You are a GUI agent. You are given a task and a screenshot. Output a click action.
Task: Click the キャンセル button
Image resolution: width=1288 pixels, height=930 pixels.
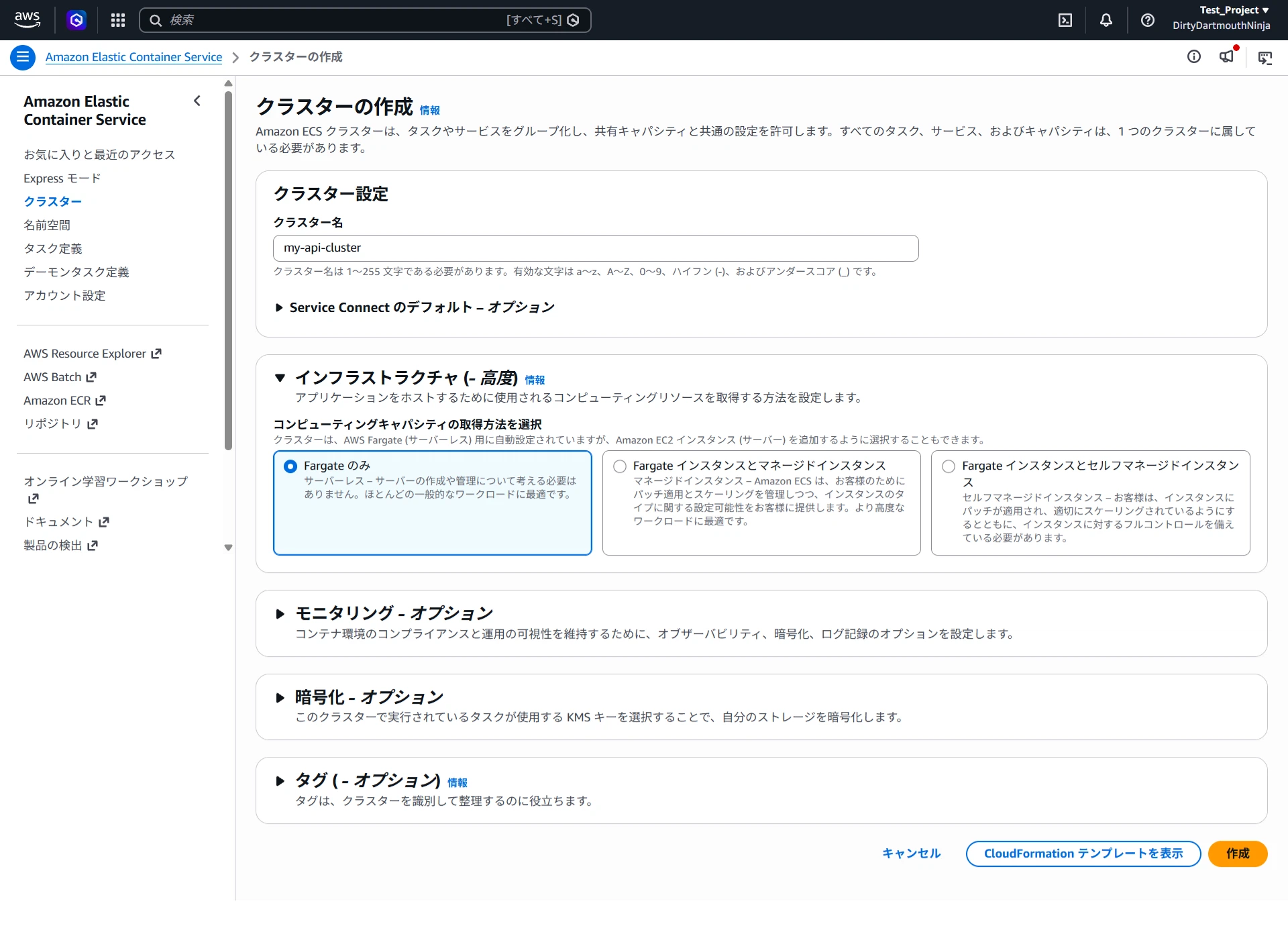[x=911, y=854]
